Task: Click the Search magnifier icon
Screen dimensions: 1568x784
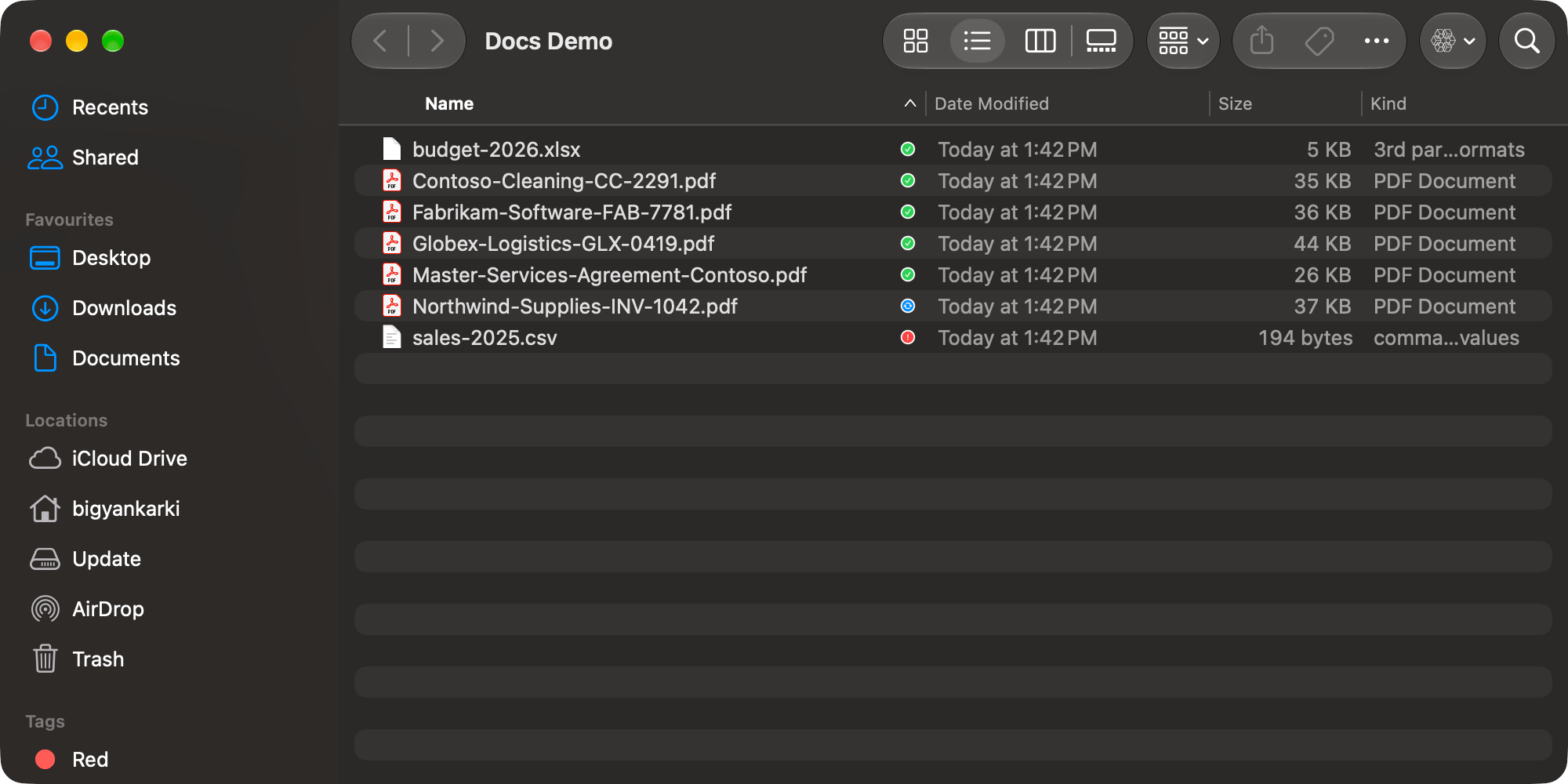Action: click(x=1526, y=41)
